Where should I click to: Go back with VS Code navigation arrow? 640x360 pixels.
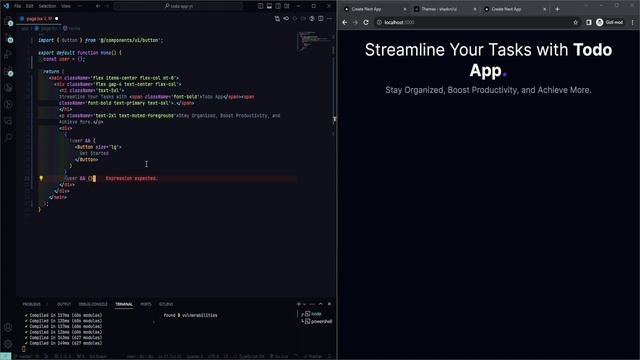coord(98,6)
